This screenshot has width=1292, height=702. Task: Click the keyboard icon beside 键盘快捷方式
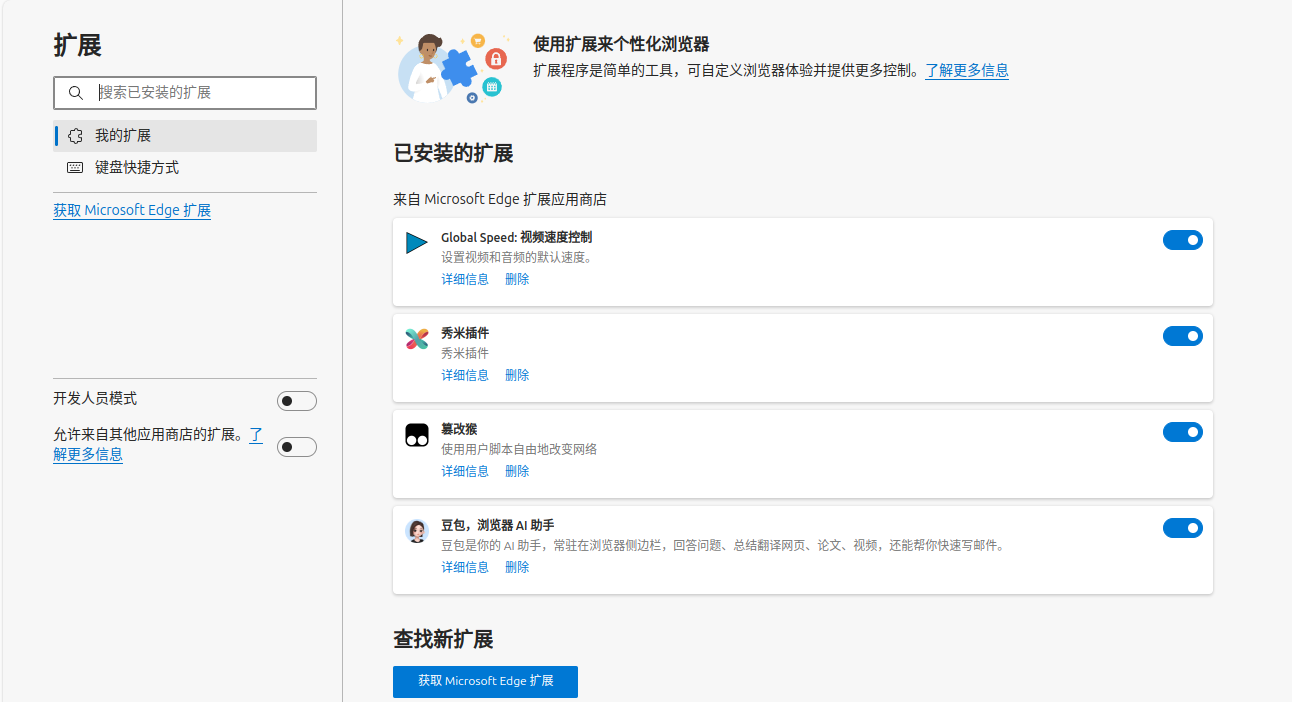pyautogui.click(x=75, y=168)
